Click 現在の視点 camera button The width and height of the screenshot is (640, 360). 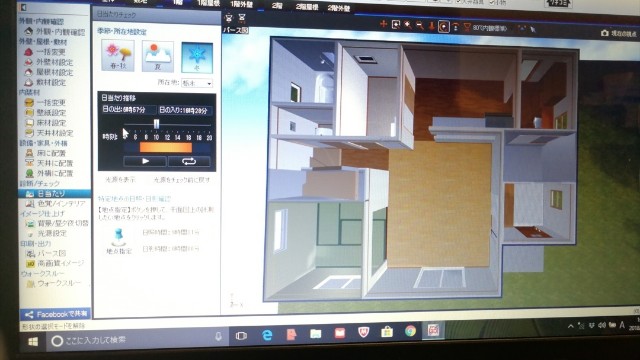[x=618, y=33]
